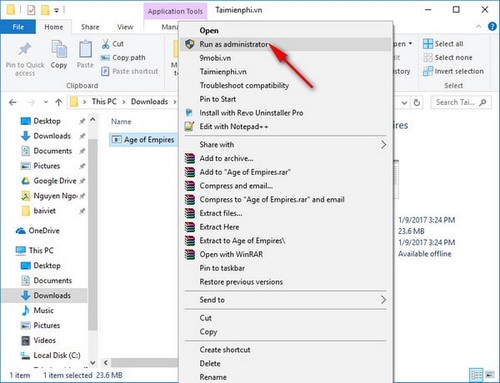Click the WinRAR icon beside Open with WinRAR
Viewport: 500px width, 383px height.
pos(190,254)
